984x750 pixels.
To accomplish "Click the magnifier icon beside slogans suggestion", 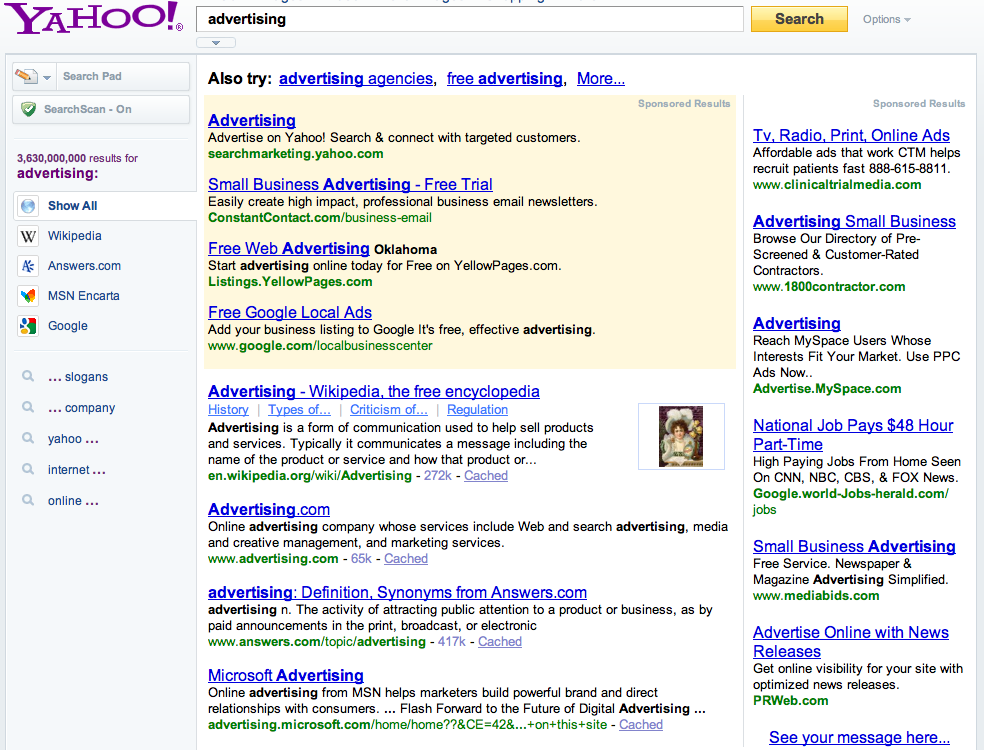I will tap(28, 377).
